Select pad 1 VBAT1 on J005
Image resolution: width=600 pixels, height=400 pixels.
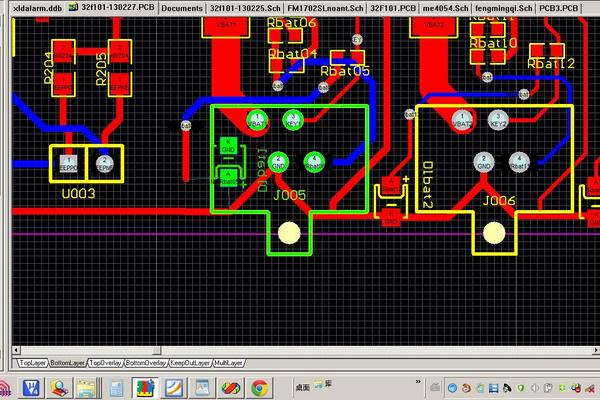click(x=257, y=120)
